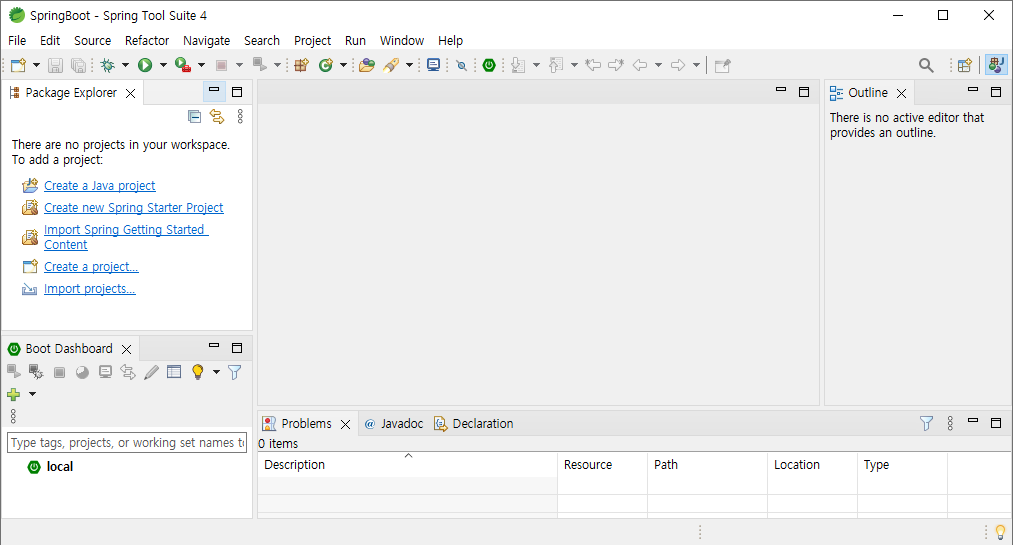The width and height of the screenshot is (1013, 545).
Task: Click the Forward navigation arrow icon
Action: pyautogui.click(x=678, y=65)
